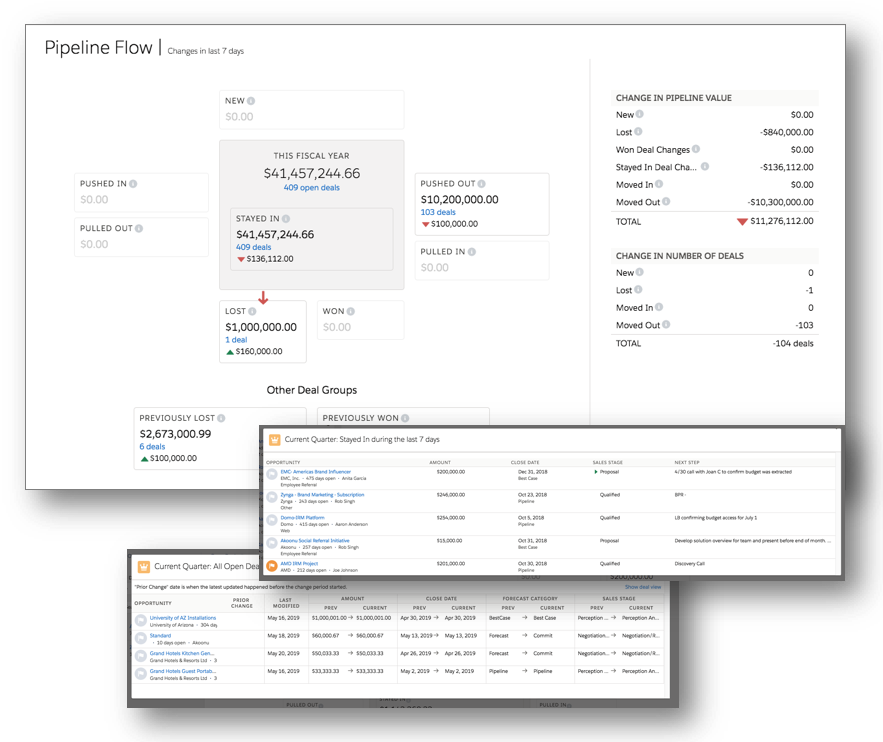This screenshot has height=742, width=883.
Task: Click Lost info icon under Change in Pipeline Value
Action: pyautogui.click(x=638, y=132)
